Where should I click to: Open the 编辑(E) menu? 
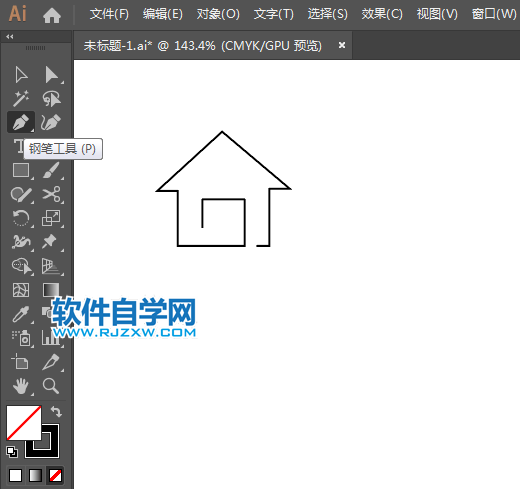[x=163, y=14]
